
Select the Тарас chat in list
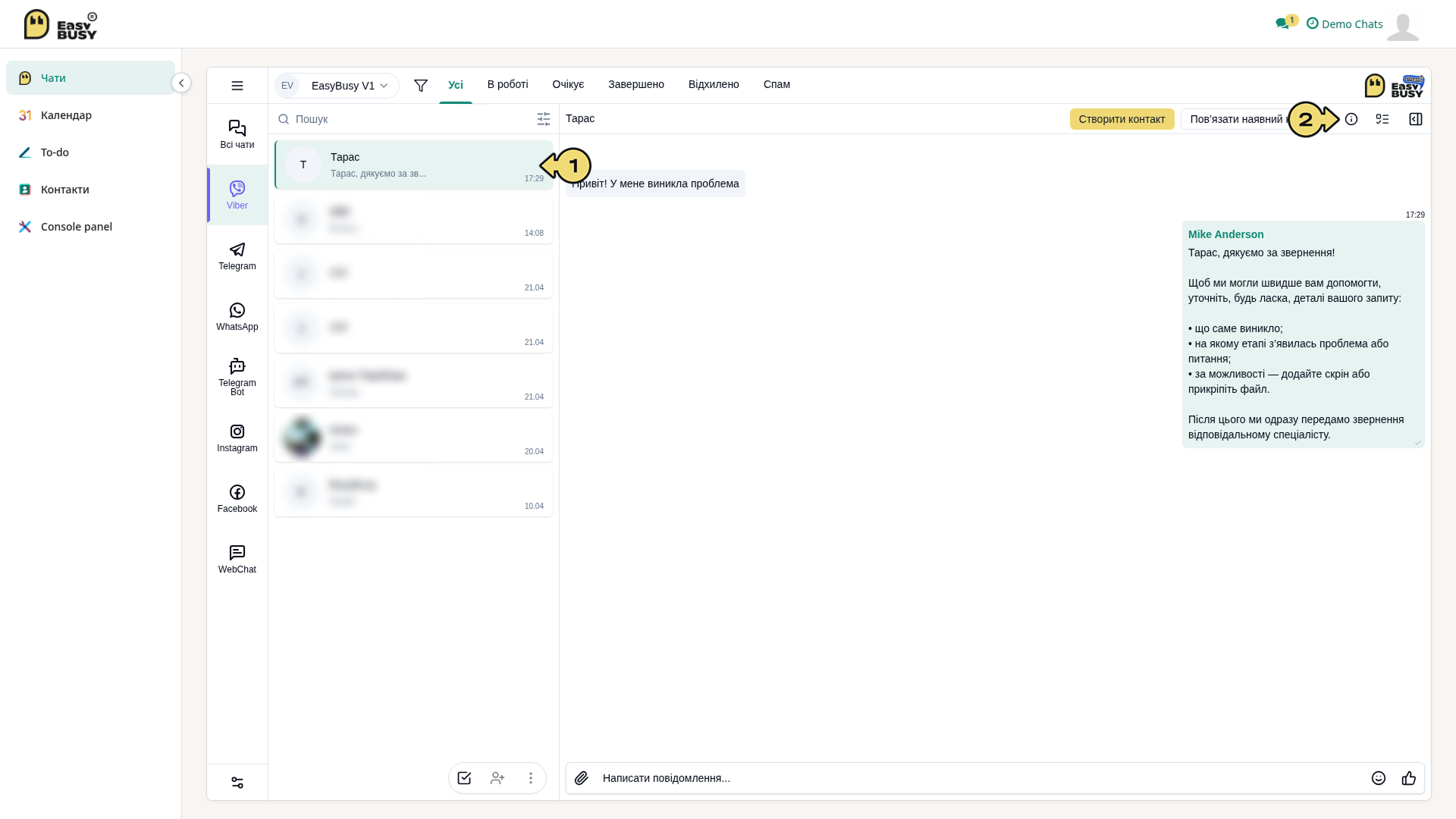pos(414,165)
